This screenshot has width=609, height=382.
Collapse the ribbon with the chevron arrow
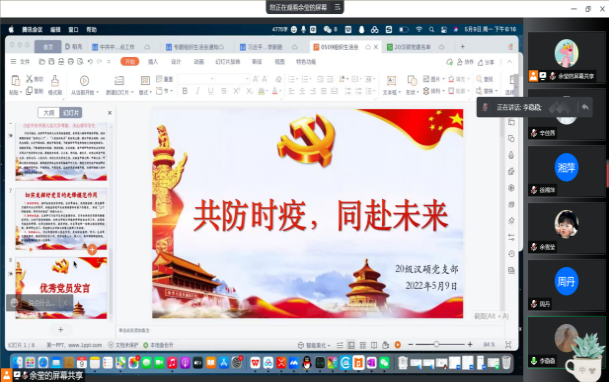coord(510,62)
